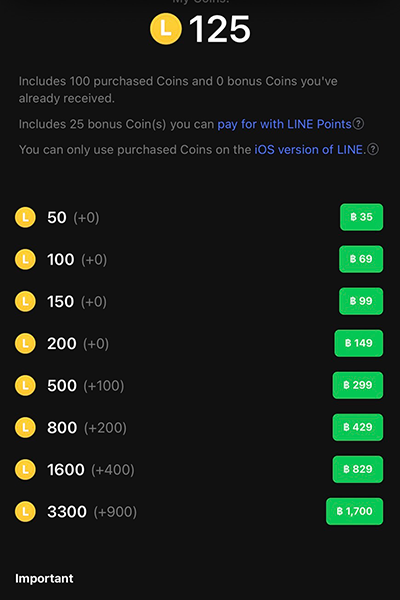Purchase 3300 coins with ฿1,700 button

coord(354,511)
